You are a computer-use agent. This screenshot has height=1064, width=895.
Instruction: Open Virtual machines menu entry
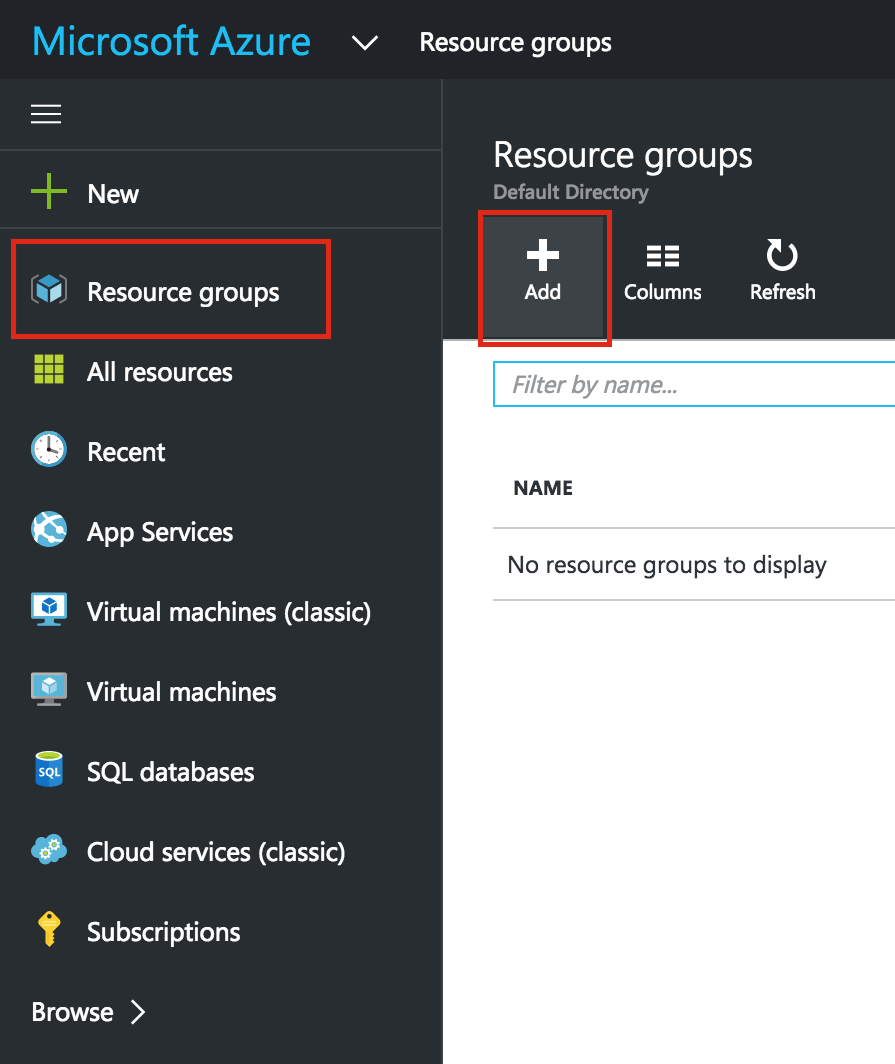[221, 691]
